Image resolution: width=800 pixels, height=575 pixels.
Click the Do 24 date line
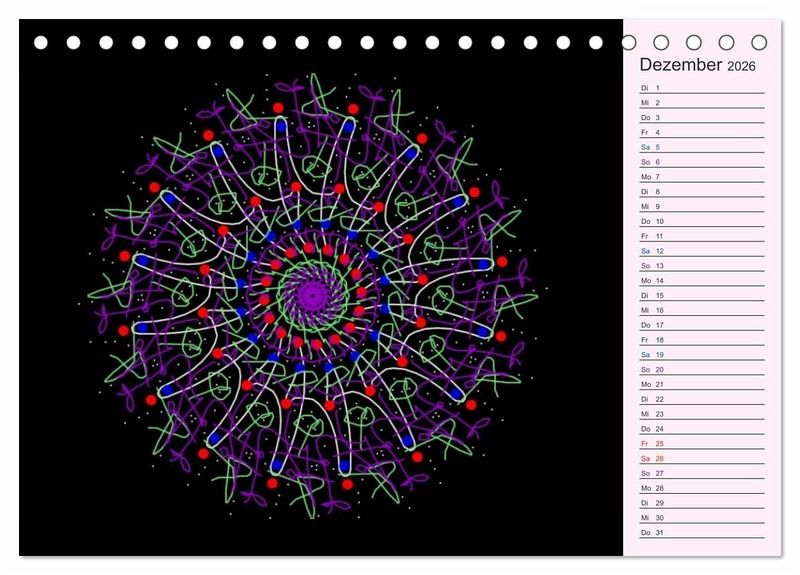point(702,429)
